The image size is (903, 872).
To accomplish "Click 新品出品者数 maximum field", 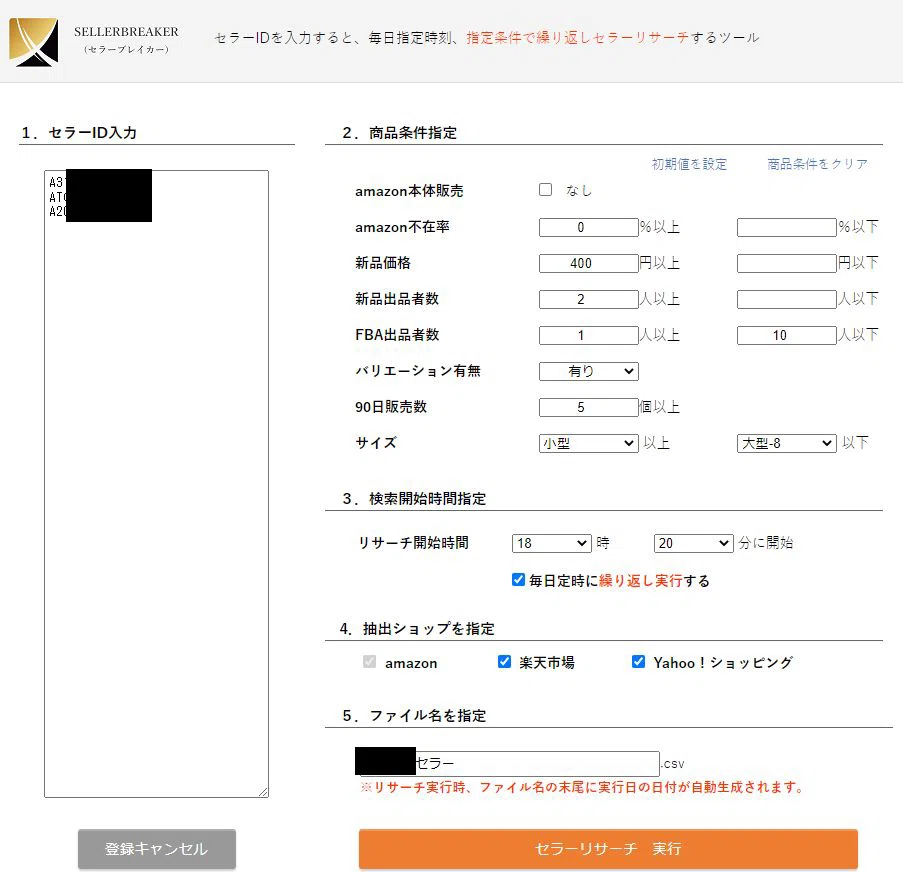I will point(787,299).
